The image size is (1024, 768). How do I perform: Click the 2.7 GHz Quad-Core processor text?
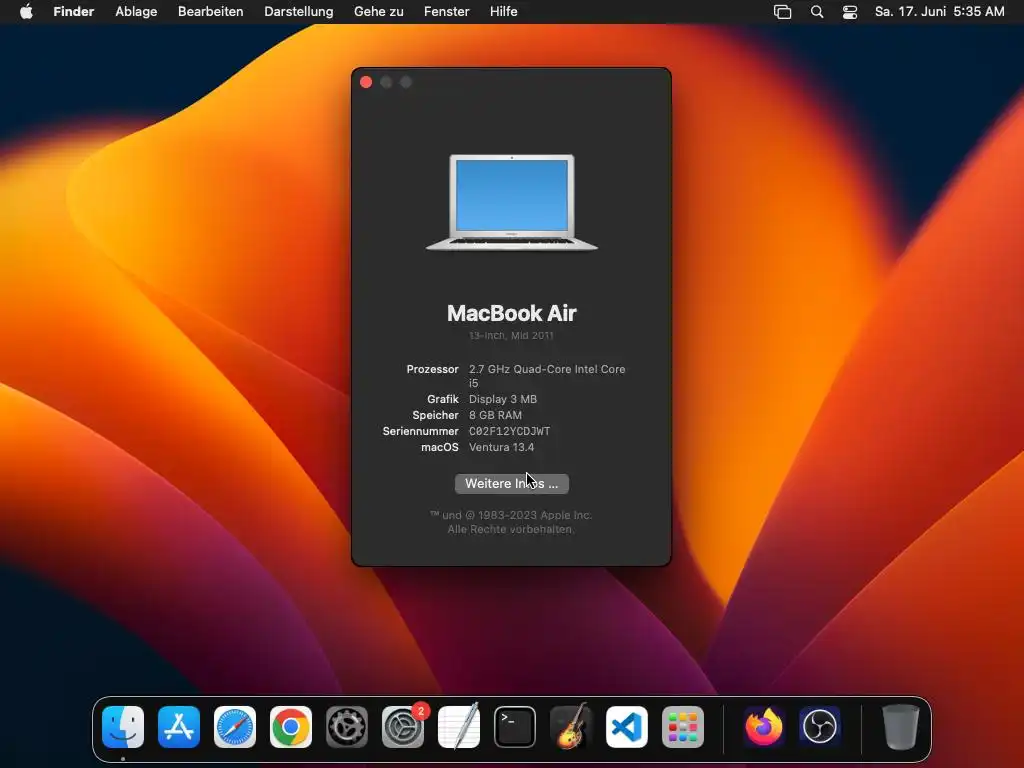click(547, 376)
